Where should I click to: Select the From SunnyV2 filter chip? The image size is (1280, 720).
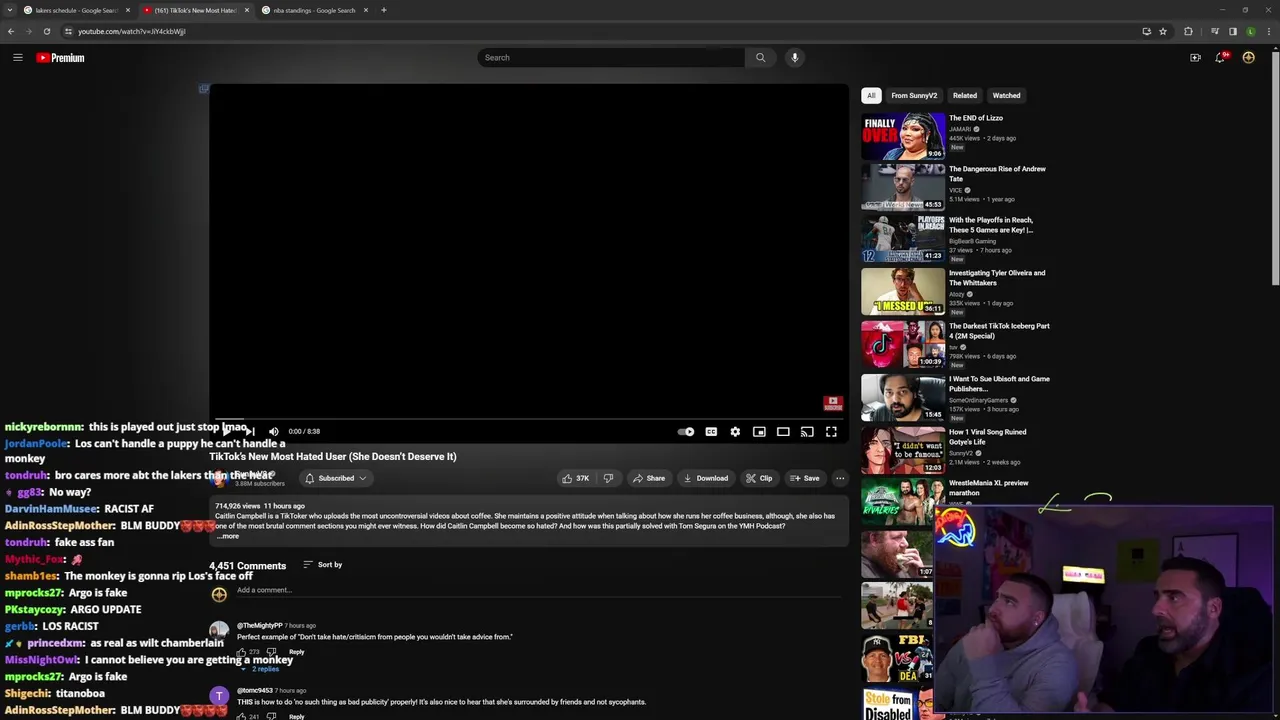[x=914, y=96]
